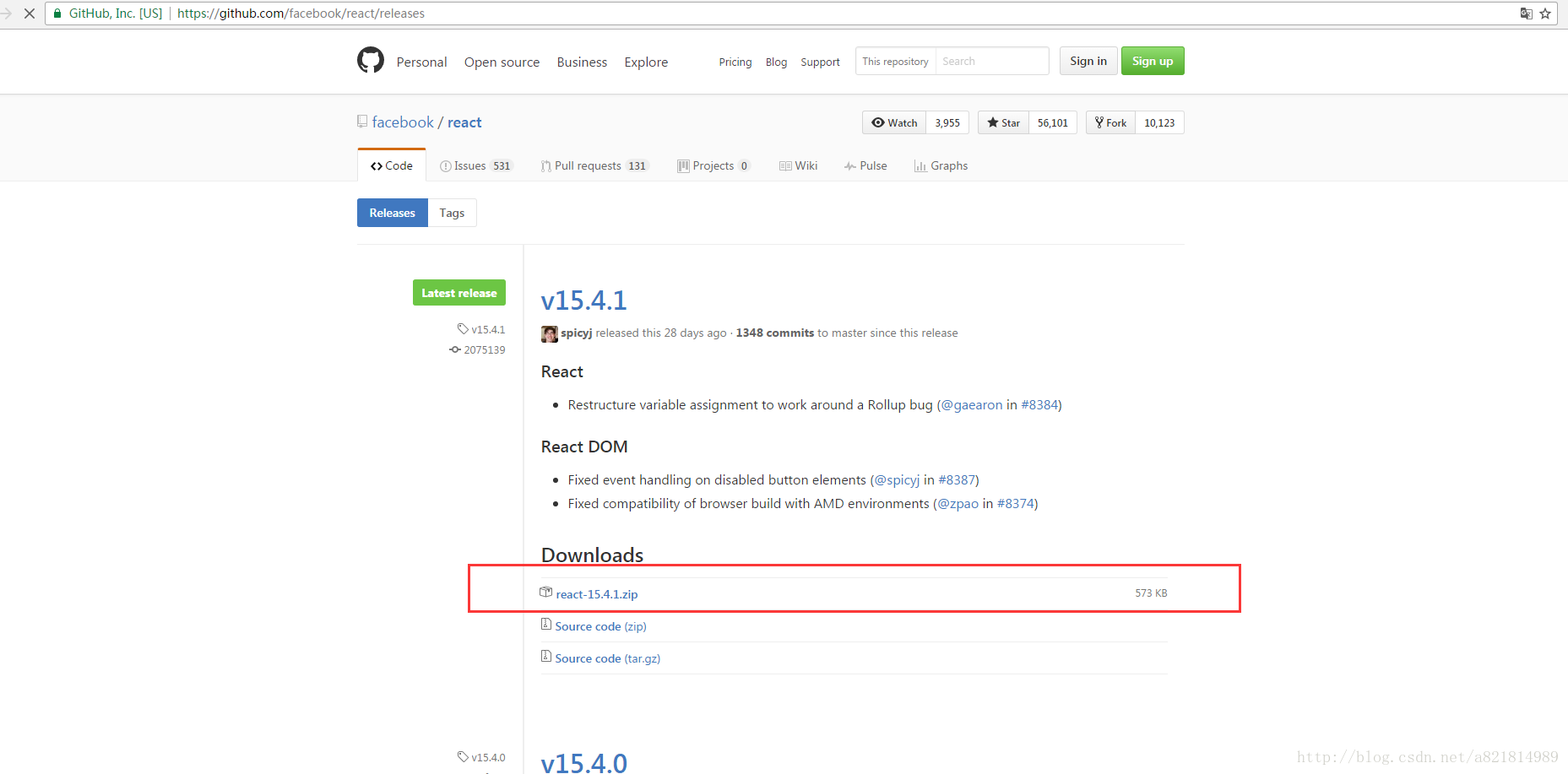
Task: Open pull request #8374
Action: [1016, 503]
